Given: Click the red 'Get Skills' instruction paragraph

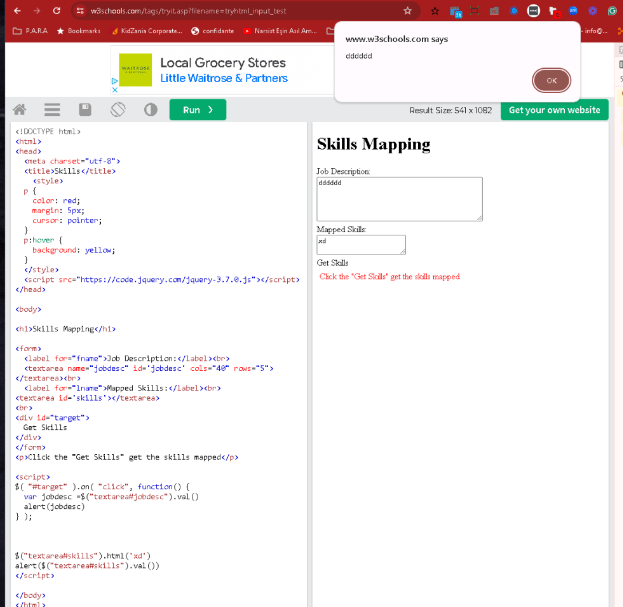Looking at the screenshot, I should click(x=389, y=276).
